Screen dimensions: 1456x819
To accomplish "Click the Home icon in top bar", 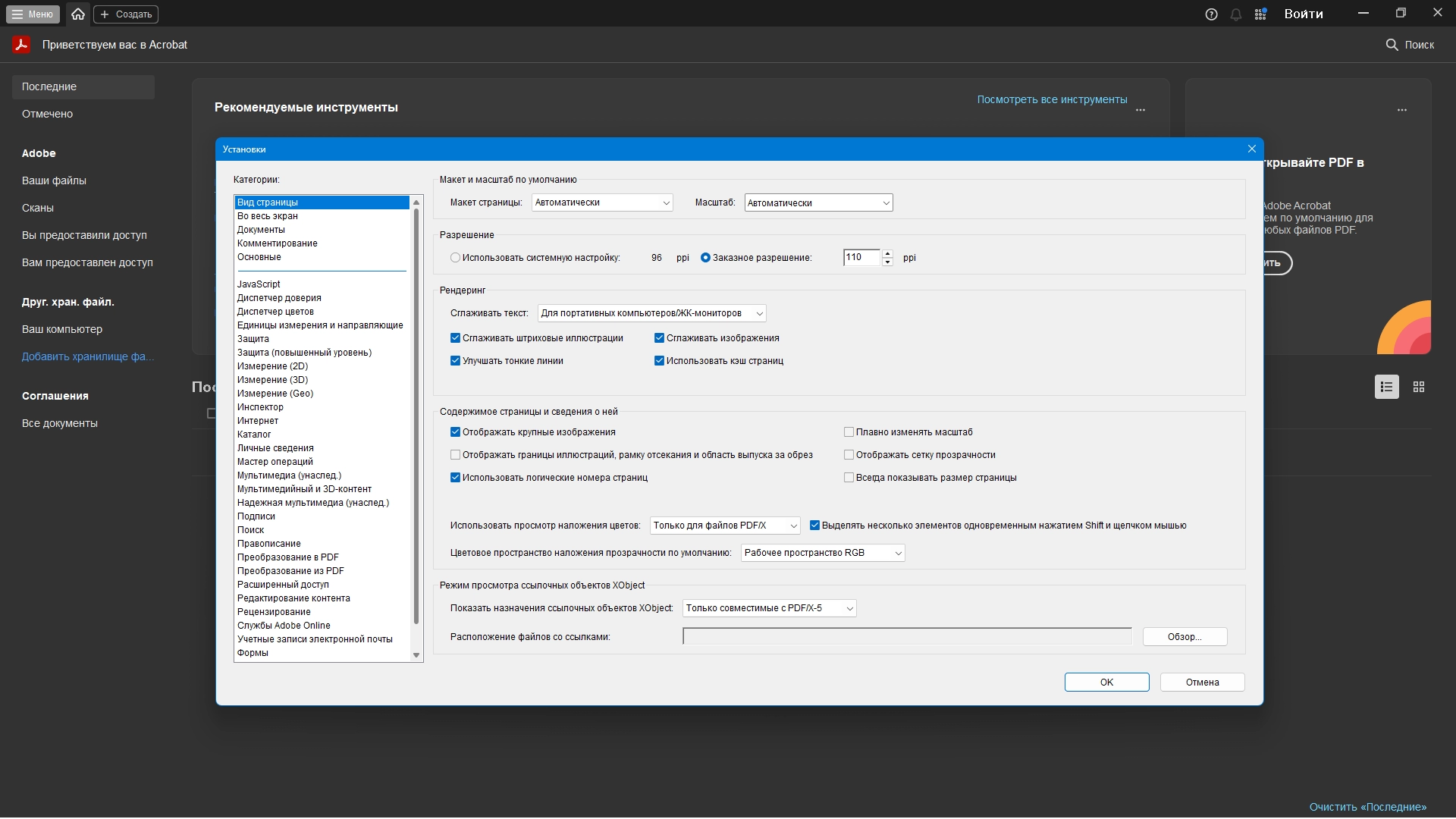I will coord(78,14).
